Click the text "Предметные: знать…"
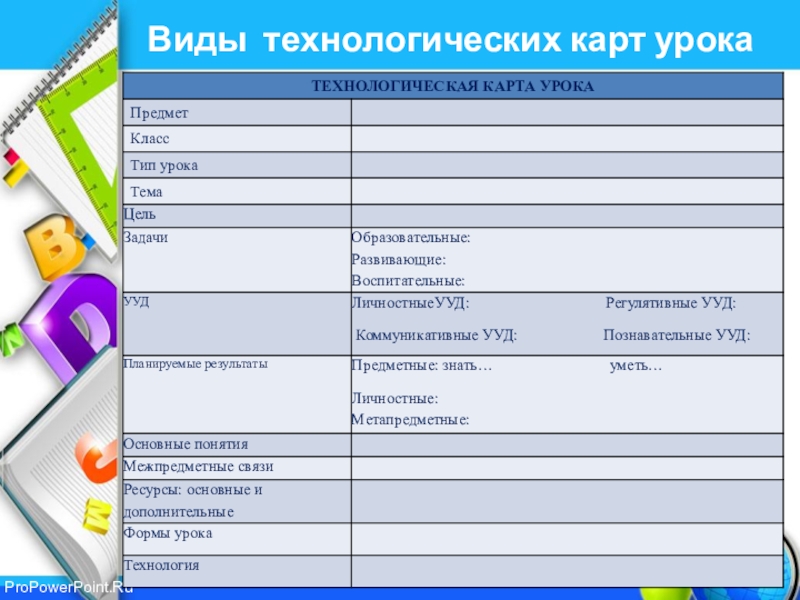Viewport: 800px width, 600px height. pos(421,366)
